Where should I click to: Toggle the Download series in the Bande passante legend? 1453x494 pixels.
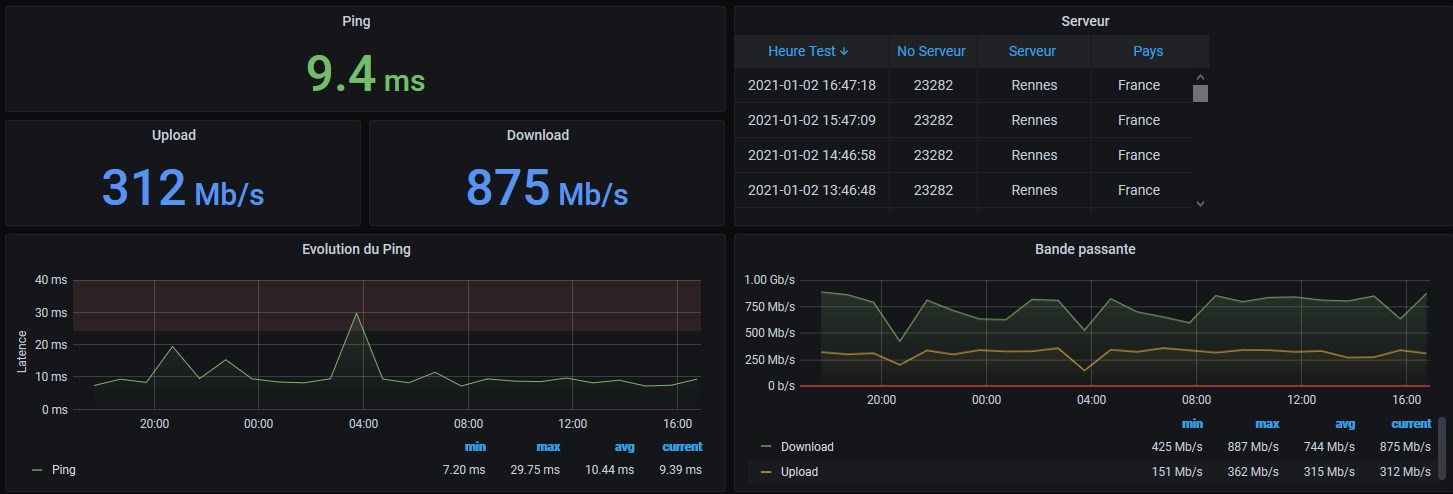pyautogui.click(x=806, y=446)
